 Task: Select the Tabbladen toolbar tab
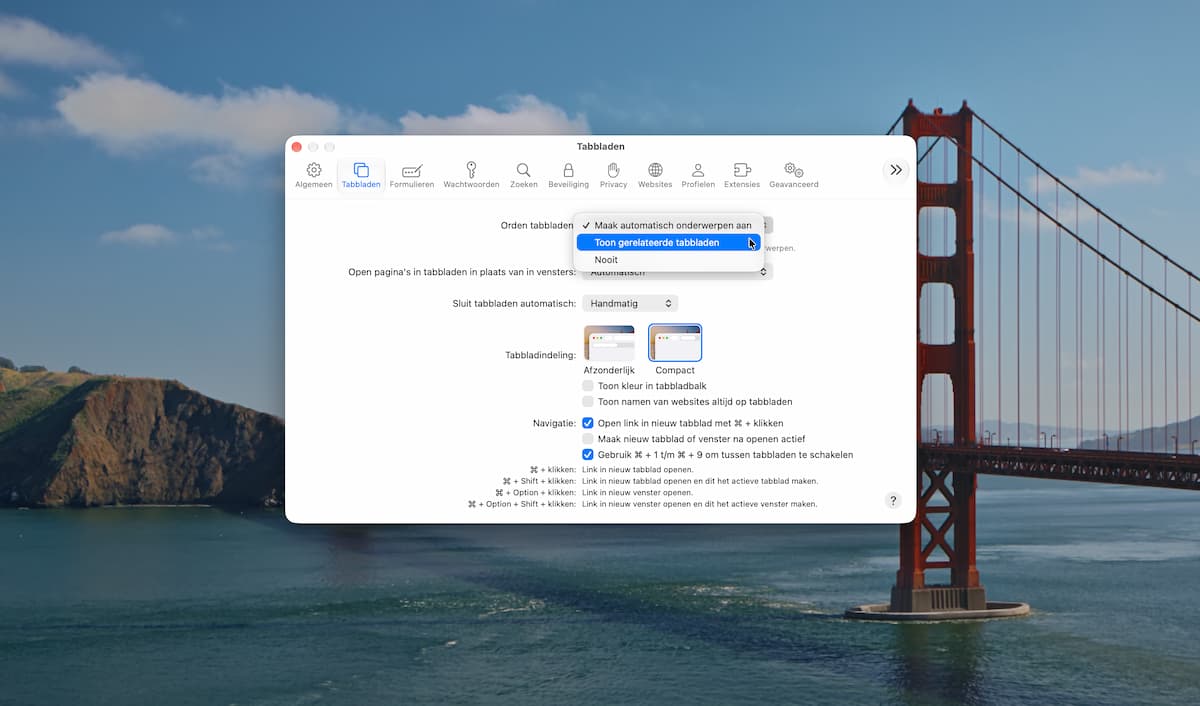361,175
